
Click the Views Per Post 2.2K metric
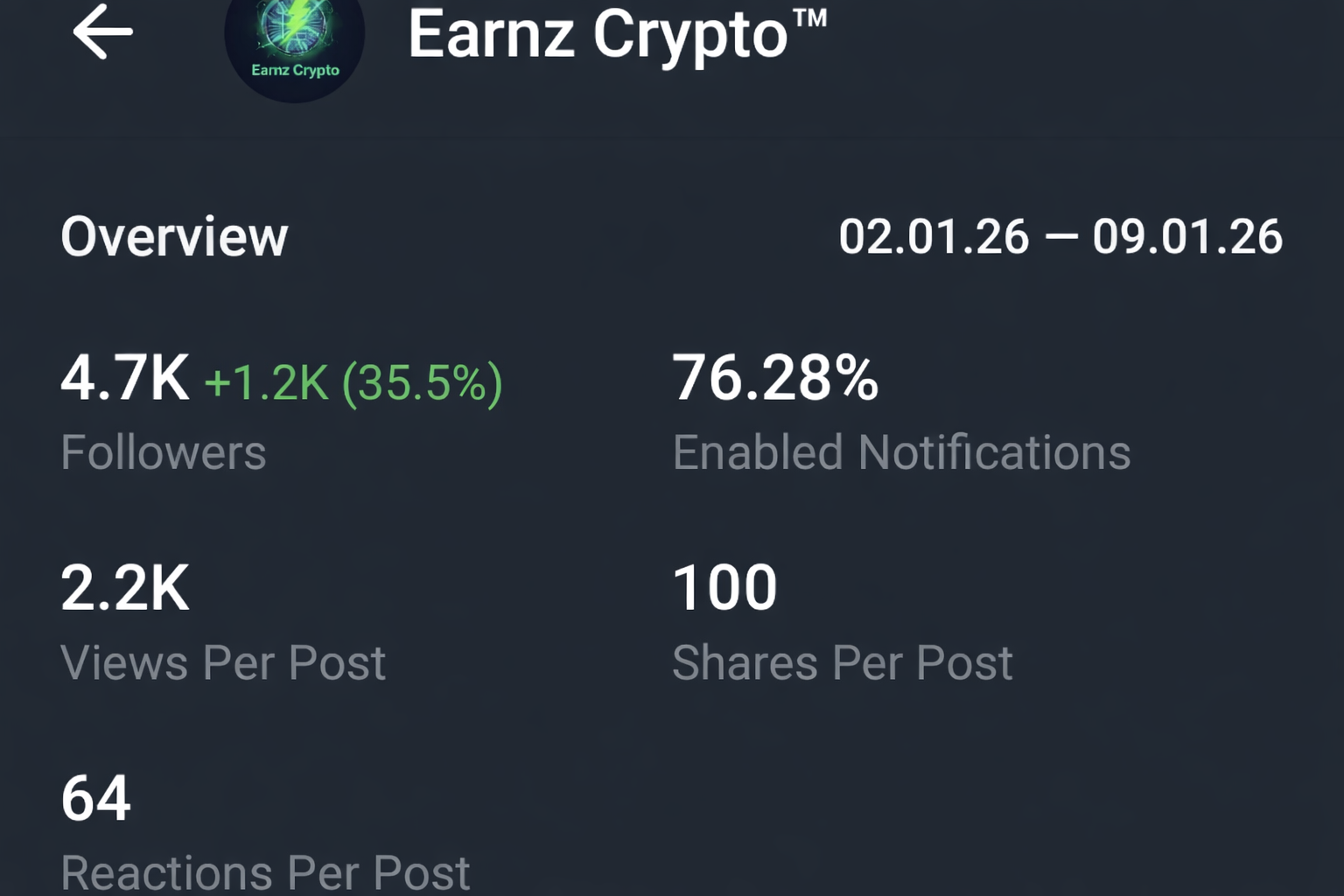coord(125,588)
